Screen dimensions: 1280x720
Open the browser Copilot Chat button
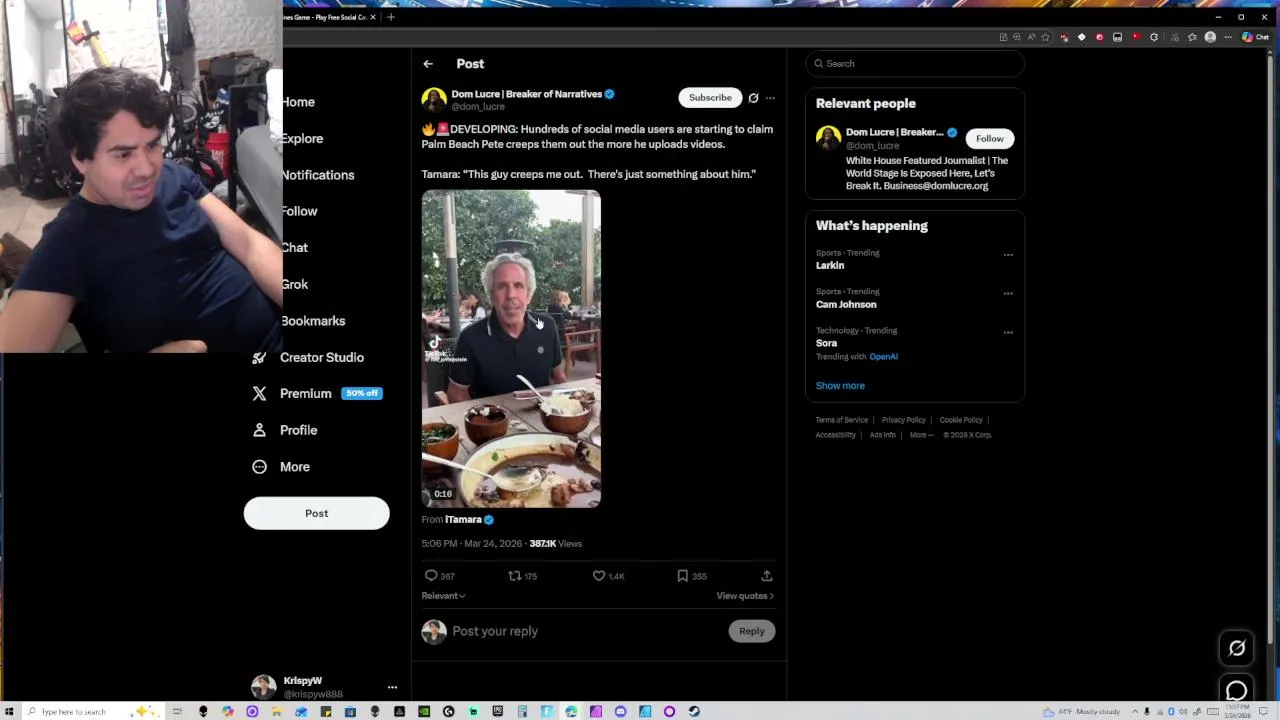point(1255,37)
